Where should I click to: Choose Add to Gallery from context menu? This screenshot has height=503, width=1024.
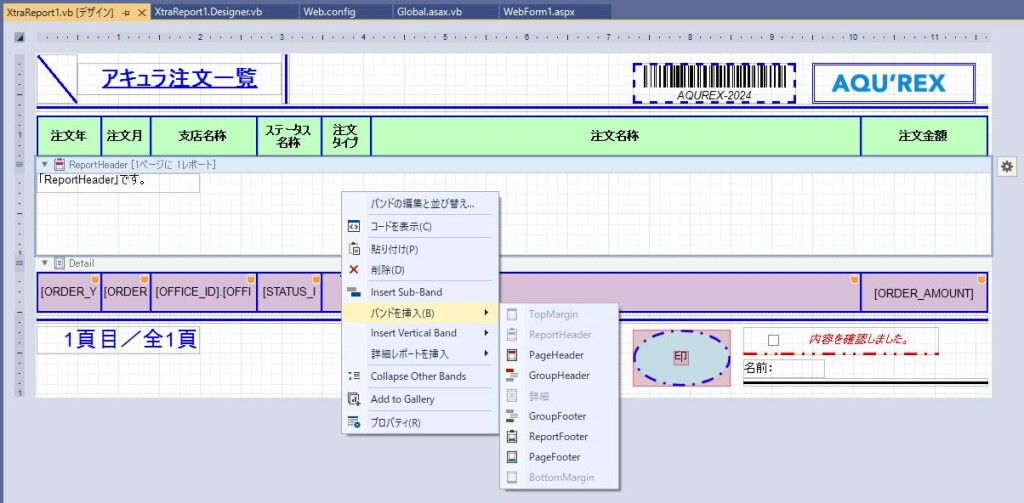[402, 399]
